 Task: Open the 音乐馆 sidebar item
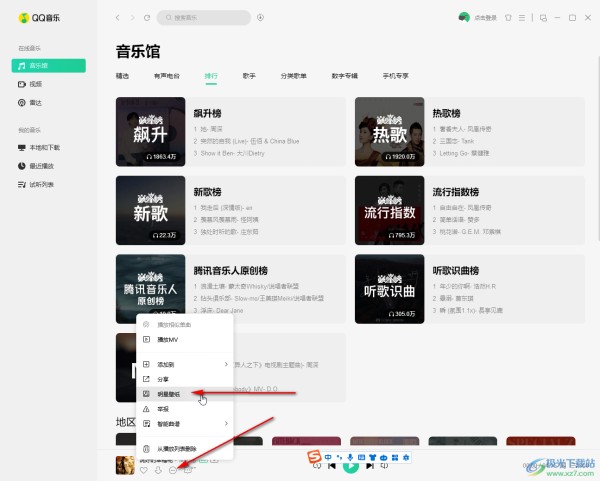point(49,65)
